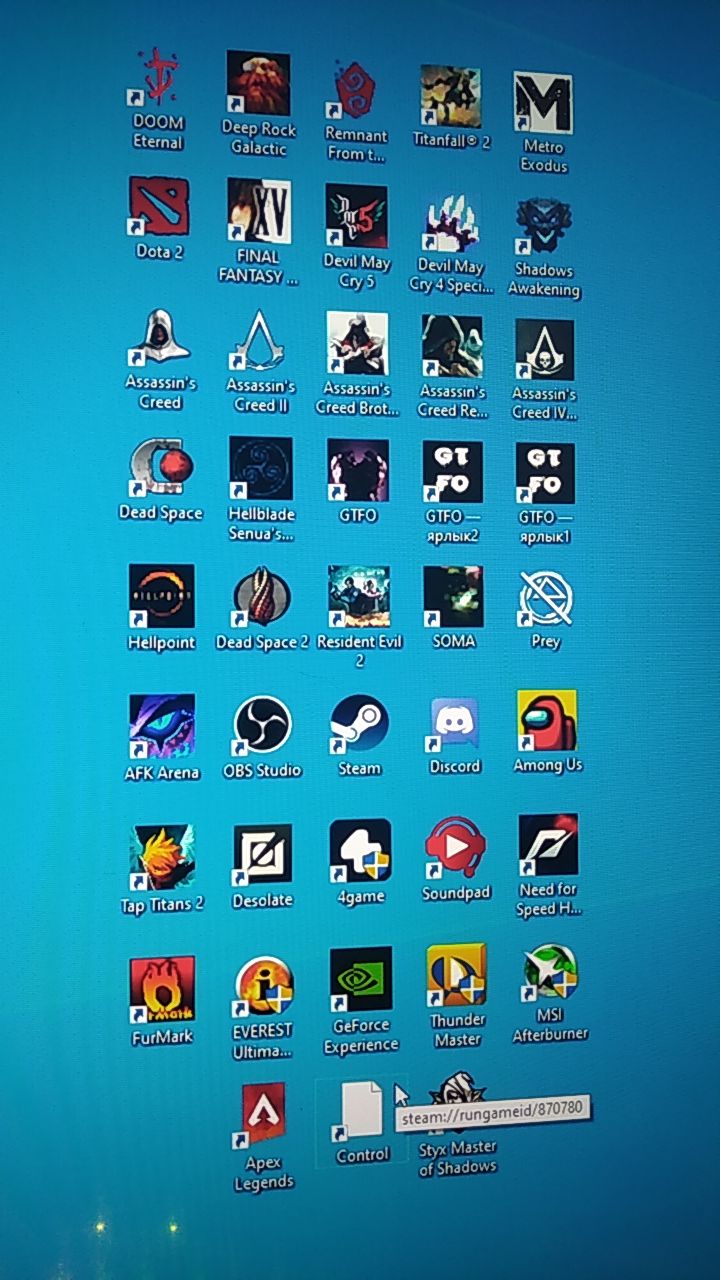Select the Need for Speed Heat icon
Image resolution: width=720 pixels, height=1280 pixels.
(548, 844)
